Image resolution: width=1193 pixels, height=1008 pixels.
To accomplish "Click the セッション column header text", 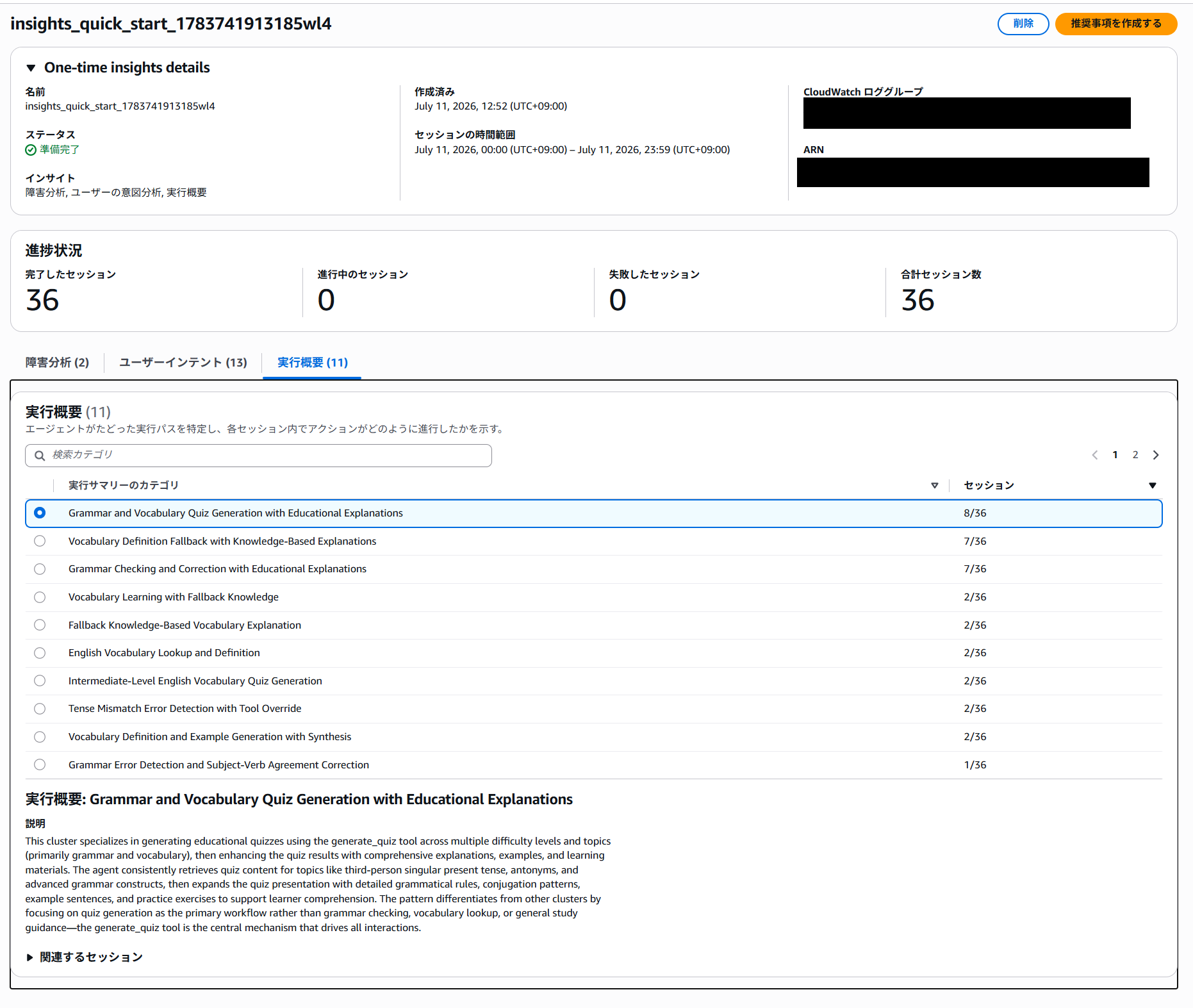I will (989, 486).
